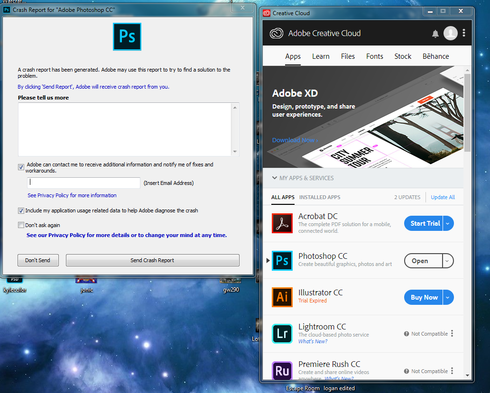490x393 pixels.
Task: Open the Buy Now dropdown arrow
Action: pyautogui.click(x=448, y=297)
